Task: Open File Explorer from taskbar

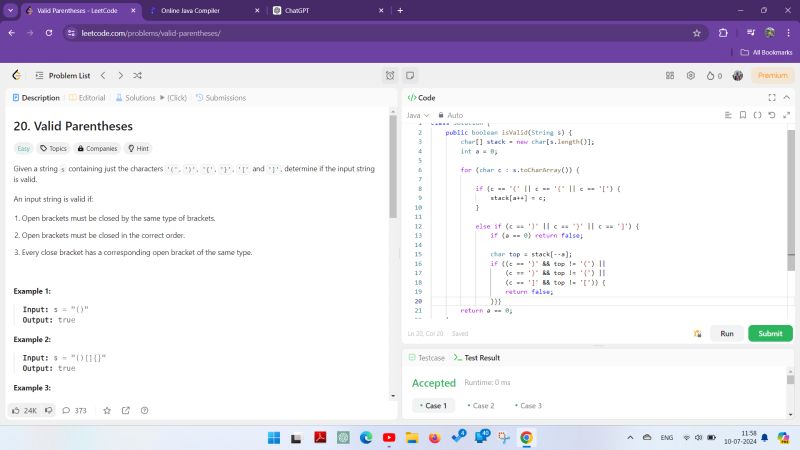Action: click(x=412, y=438)
